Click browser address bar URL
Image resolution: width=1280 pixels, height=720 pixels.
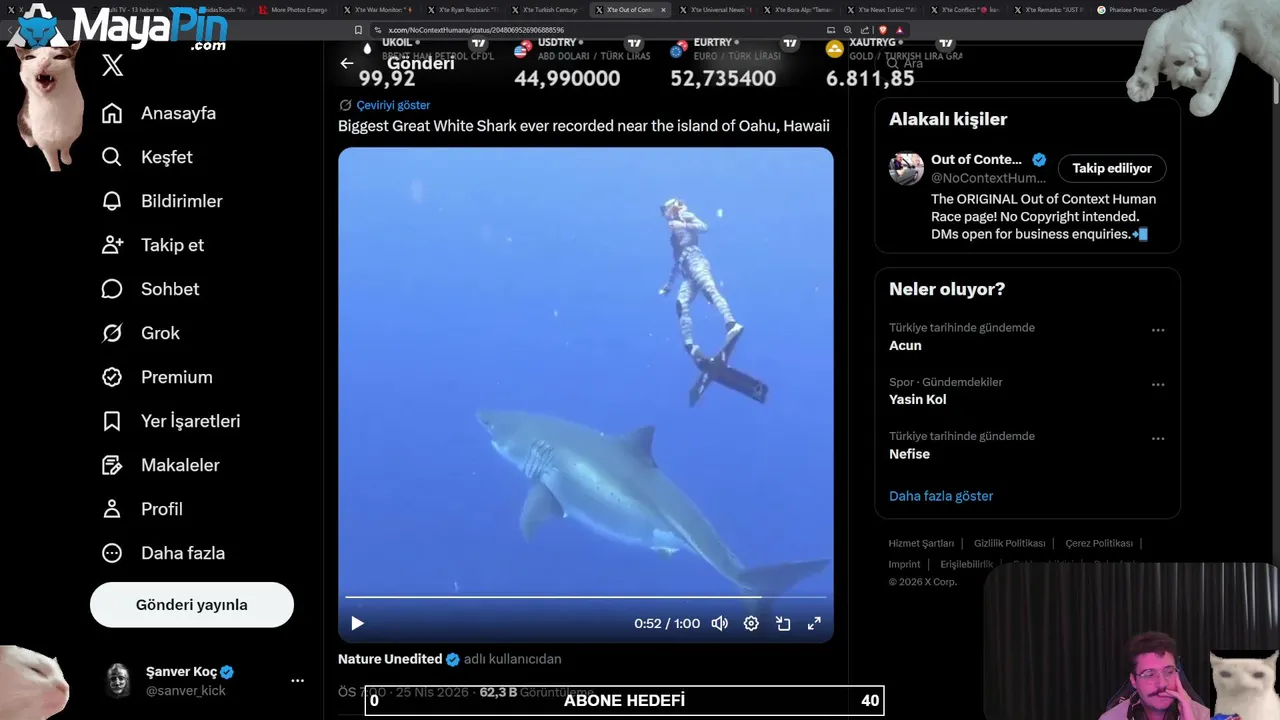[x=476, y=30]
